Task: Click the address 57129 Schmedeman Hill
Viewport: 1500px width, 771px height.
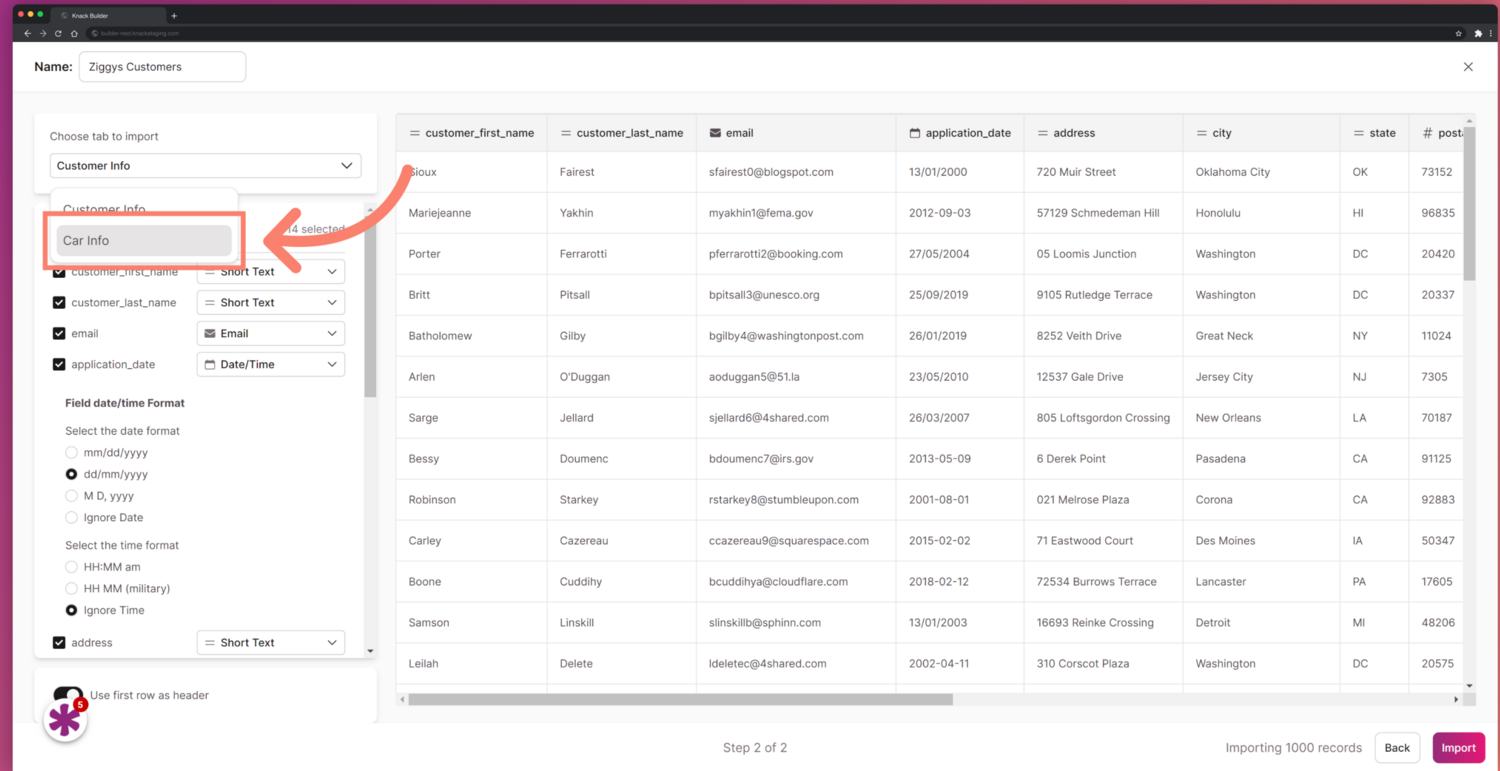Action: pyautogui.click(x=1098, y=213)
